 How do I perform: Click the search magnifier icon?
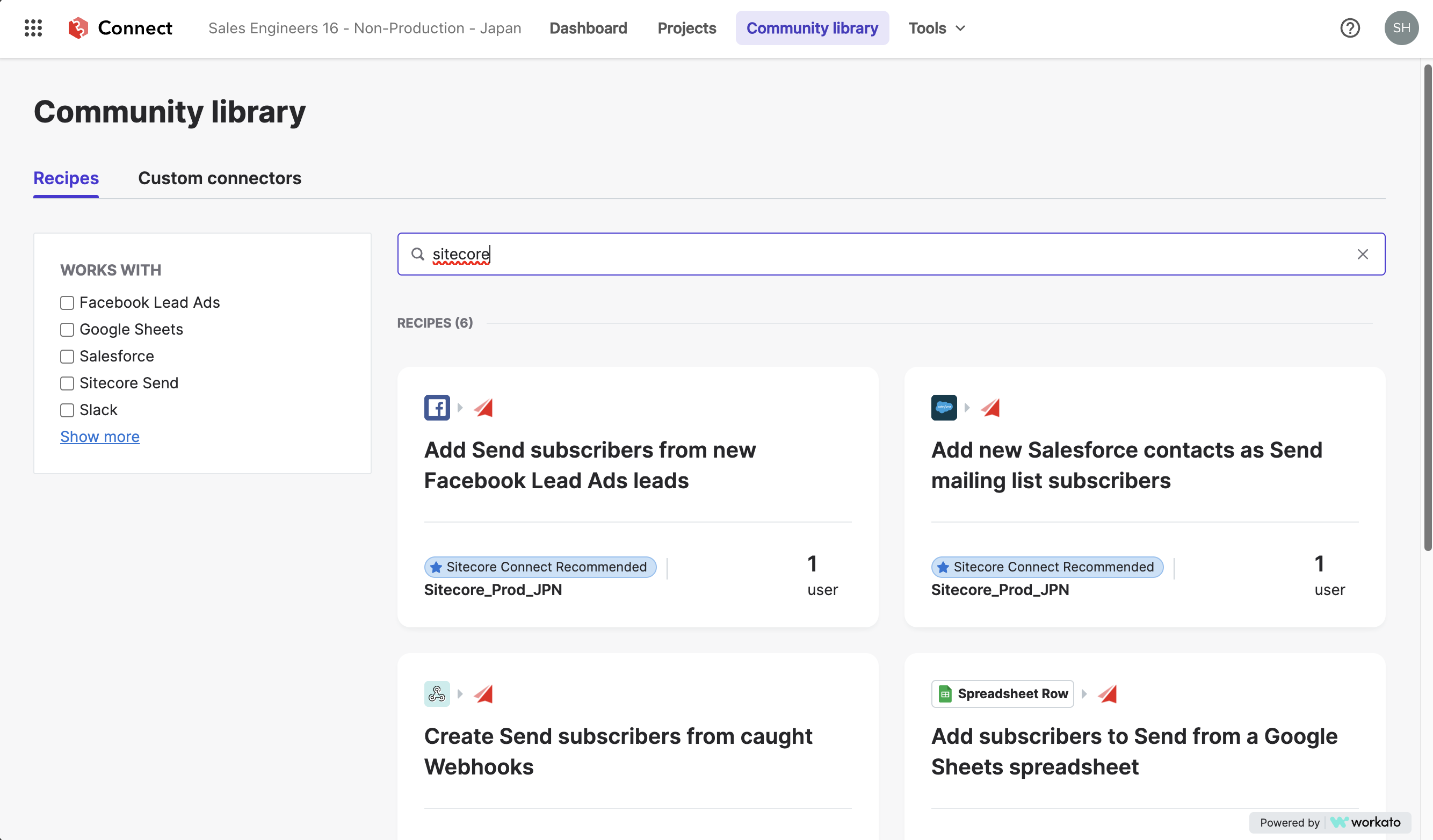click(x=418, y=254)
